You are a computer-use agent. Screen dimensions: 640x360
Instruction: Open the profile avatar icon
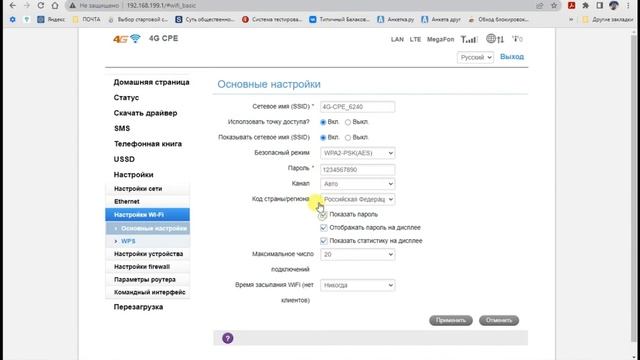(613, 5)
